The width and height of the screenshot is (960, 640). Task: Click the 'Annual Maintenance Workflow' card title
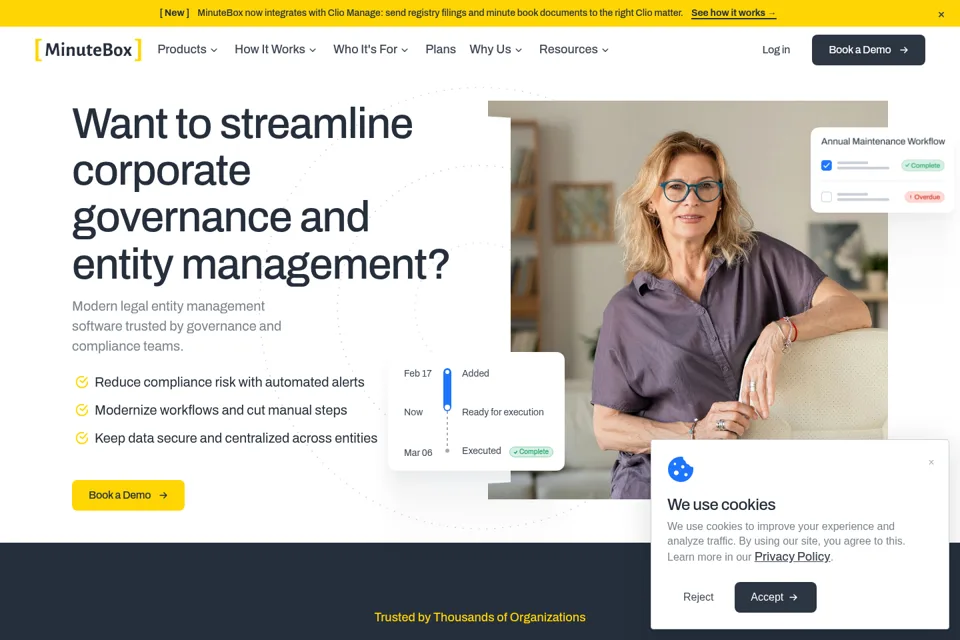(883, 141)
